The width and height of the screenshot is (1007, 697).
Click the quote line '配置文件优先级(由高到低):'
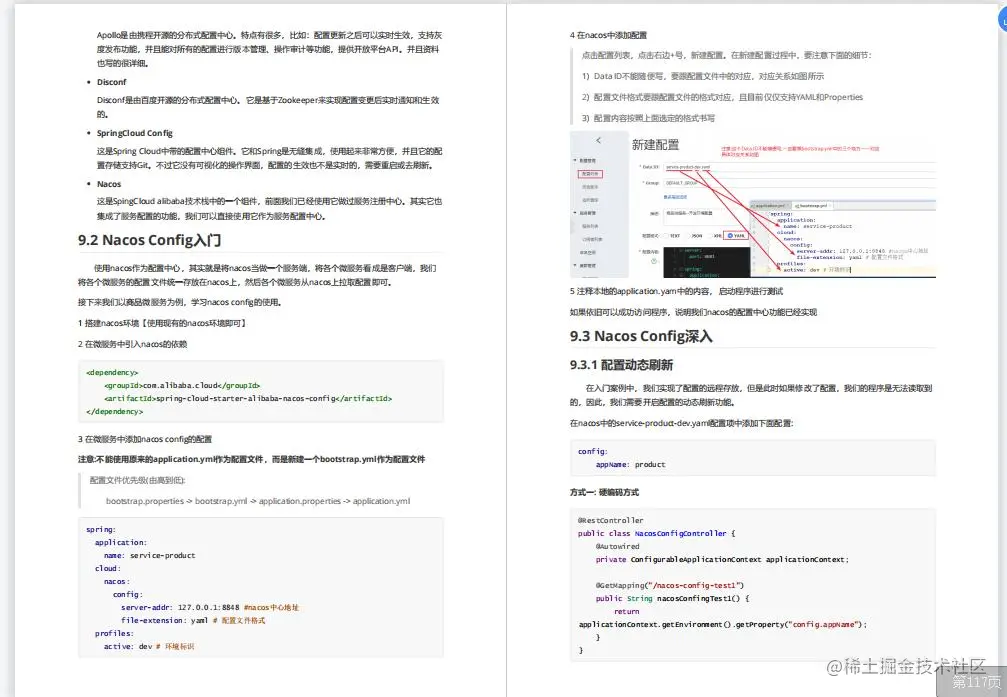coord(137,481)
